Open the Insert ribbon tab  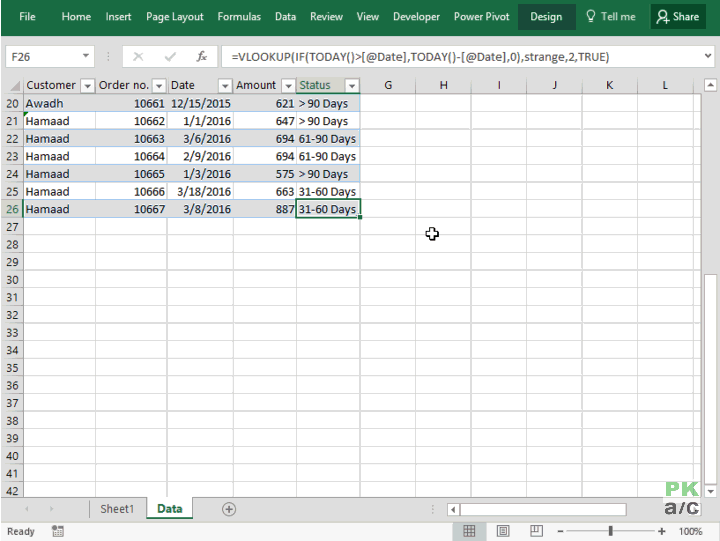coord(118,17)
